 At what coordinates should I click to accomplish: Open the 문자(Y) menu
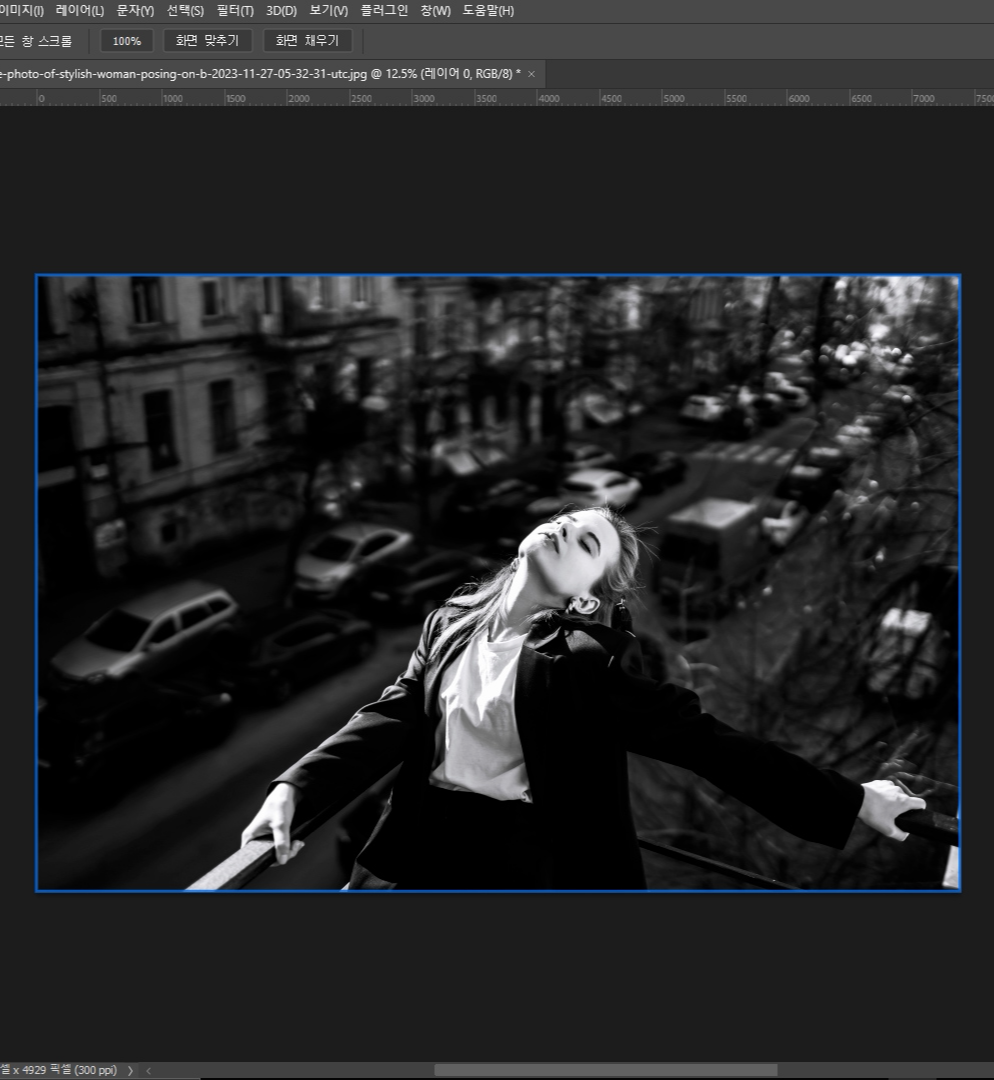click(x=135, y=10)
